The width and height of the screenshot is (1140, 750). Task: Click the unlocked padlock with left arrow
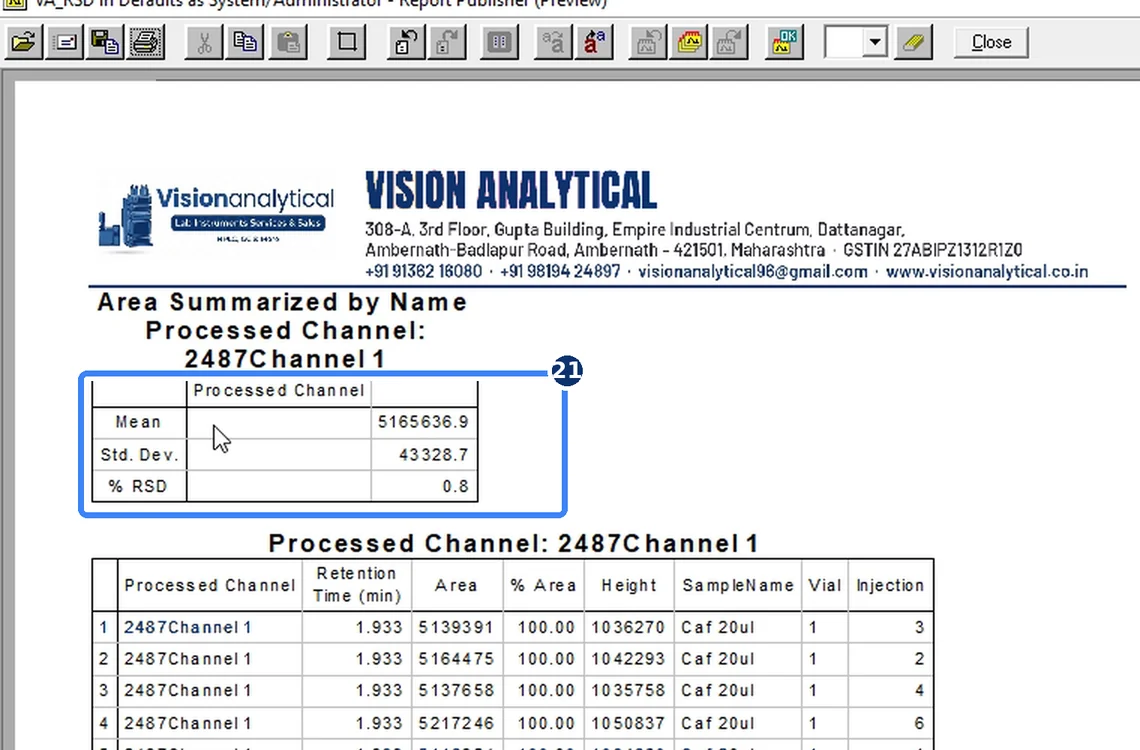(x=405, y=42)
